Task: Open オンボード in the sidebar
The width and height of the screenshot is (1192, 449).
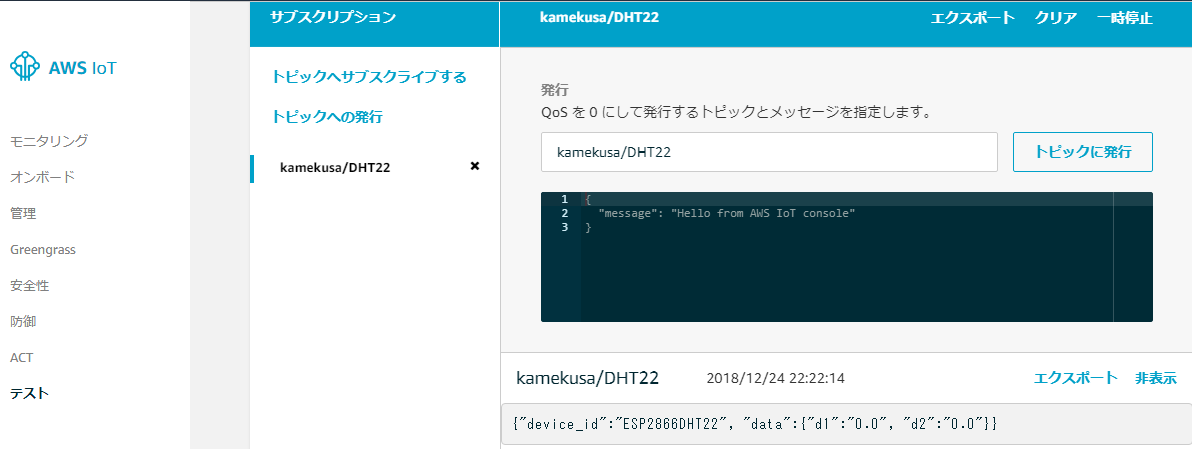Action: pyautogui.click(x=43, y=177)
